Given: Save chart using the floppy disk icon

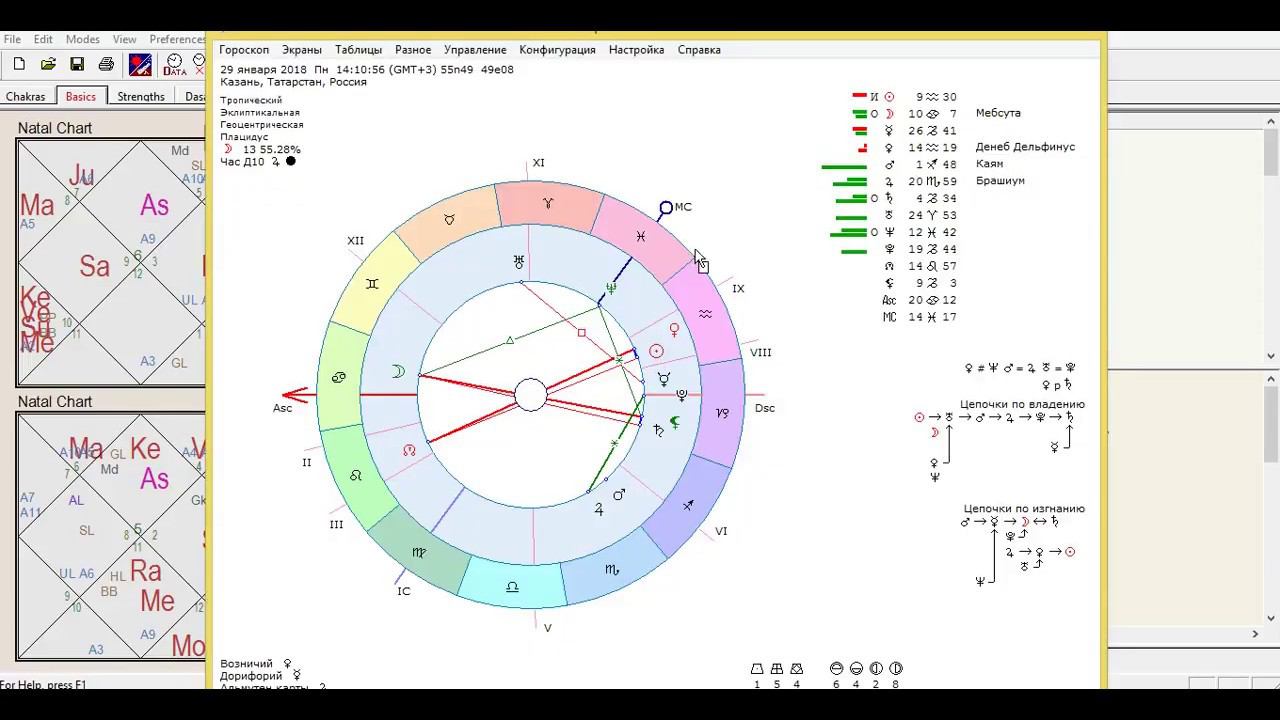Looking at the screenshot, I should click(77, 64).
